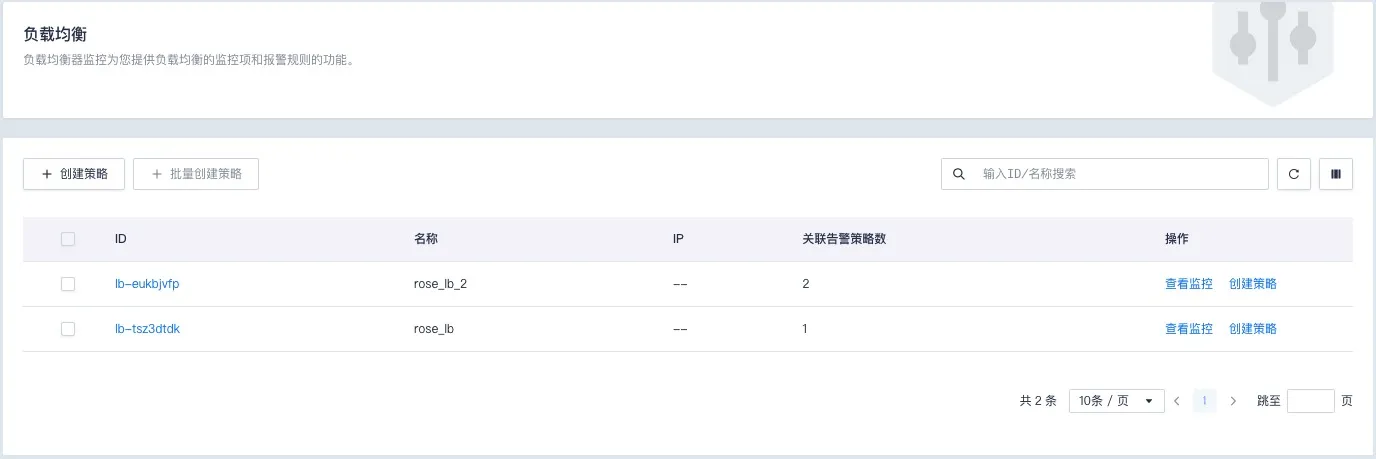Screen dimensions: 1376x459
Task: View monitoring (查看监控) for rose_lb
Action: (1188, 329)
